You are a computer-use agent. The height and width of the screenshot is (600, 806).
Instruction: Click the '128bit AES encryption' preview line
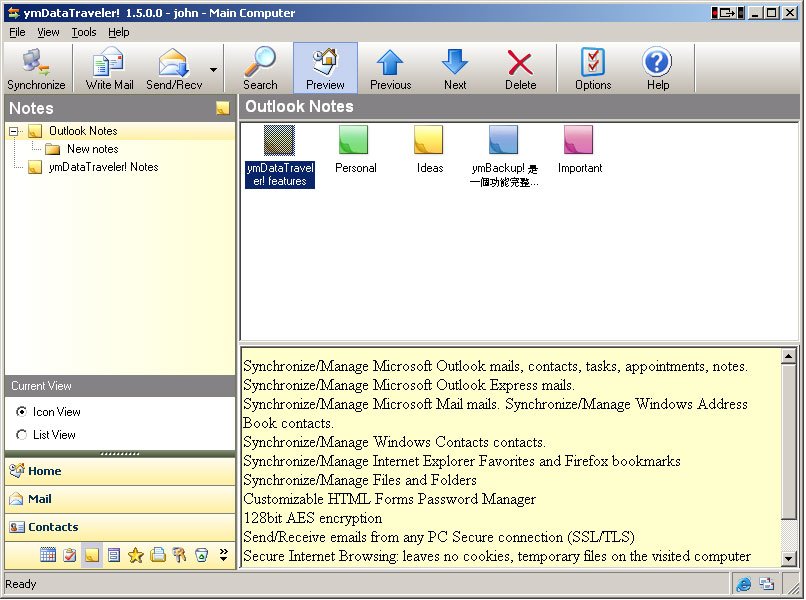[x=313, y=518]
